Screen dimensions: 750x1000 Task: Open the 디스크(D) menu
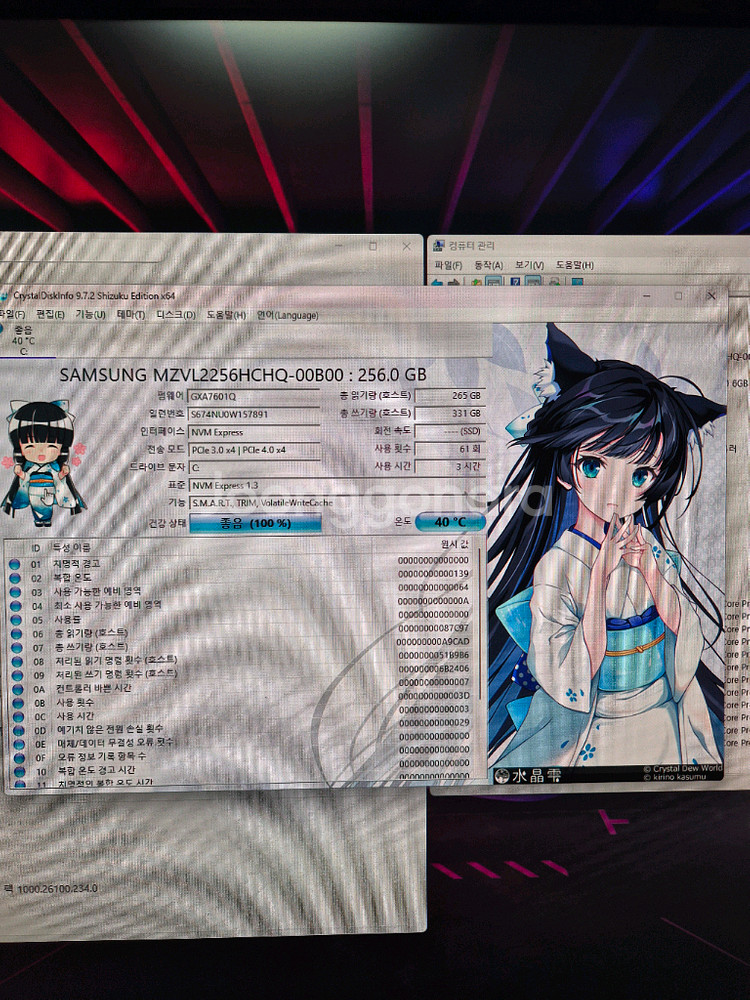(x=176, y=314)
